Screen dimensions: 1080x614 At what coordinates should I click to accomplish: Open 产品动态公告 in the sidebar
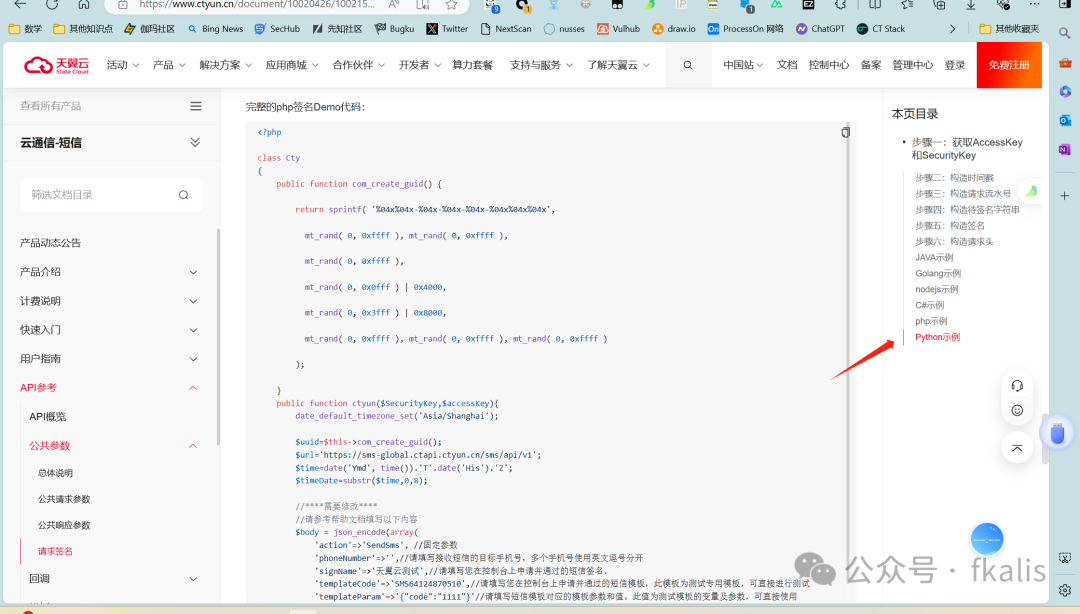tap(50, 243)
